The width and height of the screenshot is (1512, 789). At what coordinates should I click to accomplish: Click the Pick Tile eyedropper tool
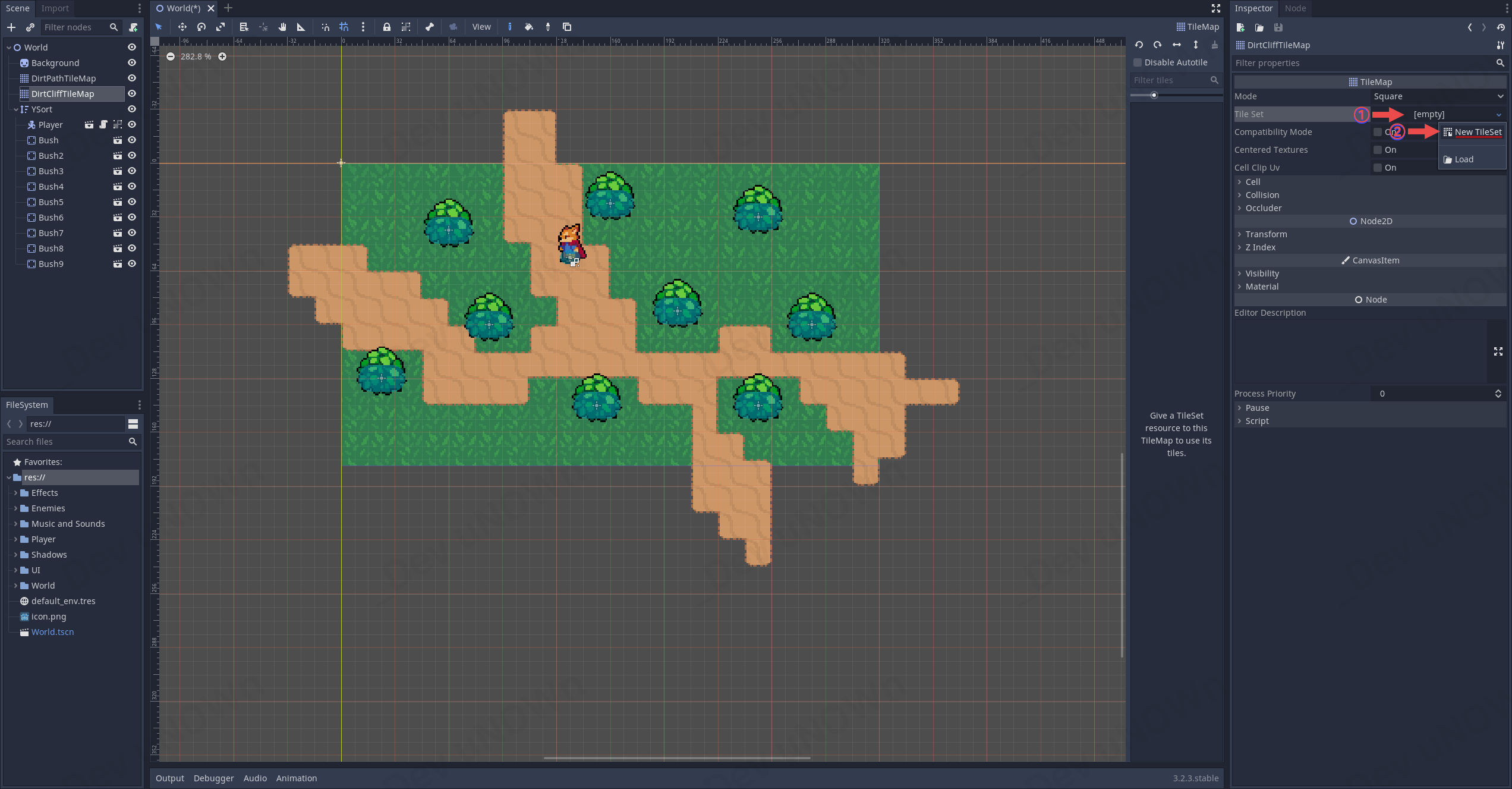(x=547, y=27)
